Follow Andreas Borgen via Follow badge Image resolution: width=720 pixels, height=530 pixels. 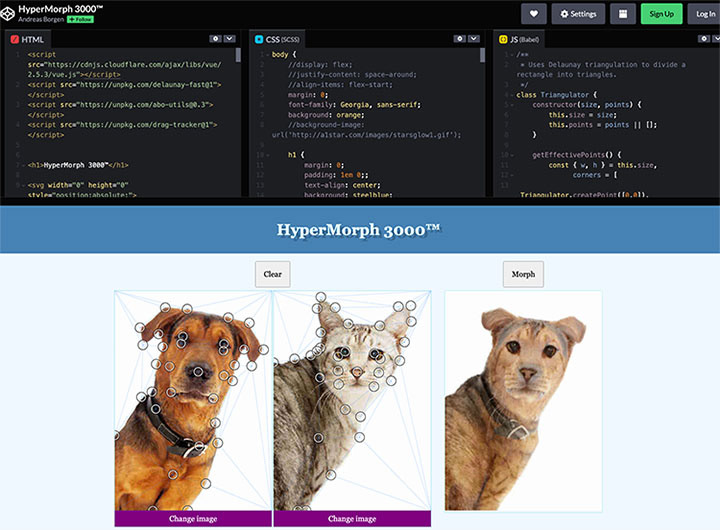point(80,19)
